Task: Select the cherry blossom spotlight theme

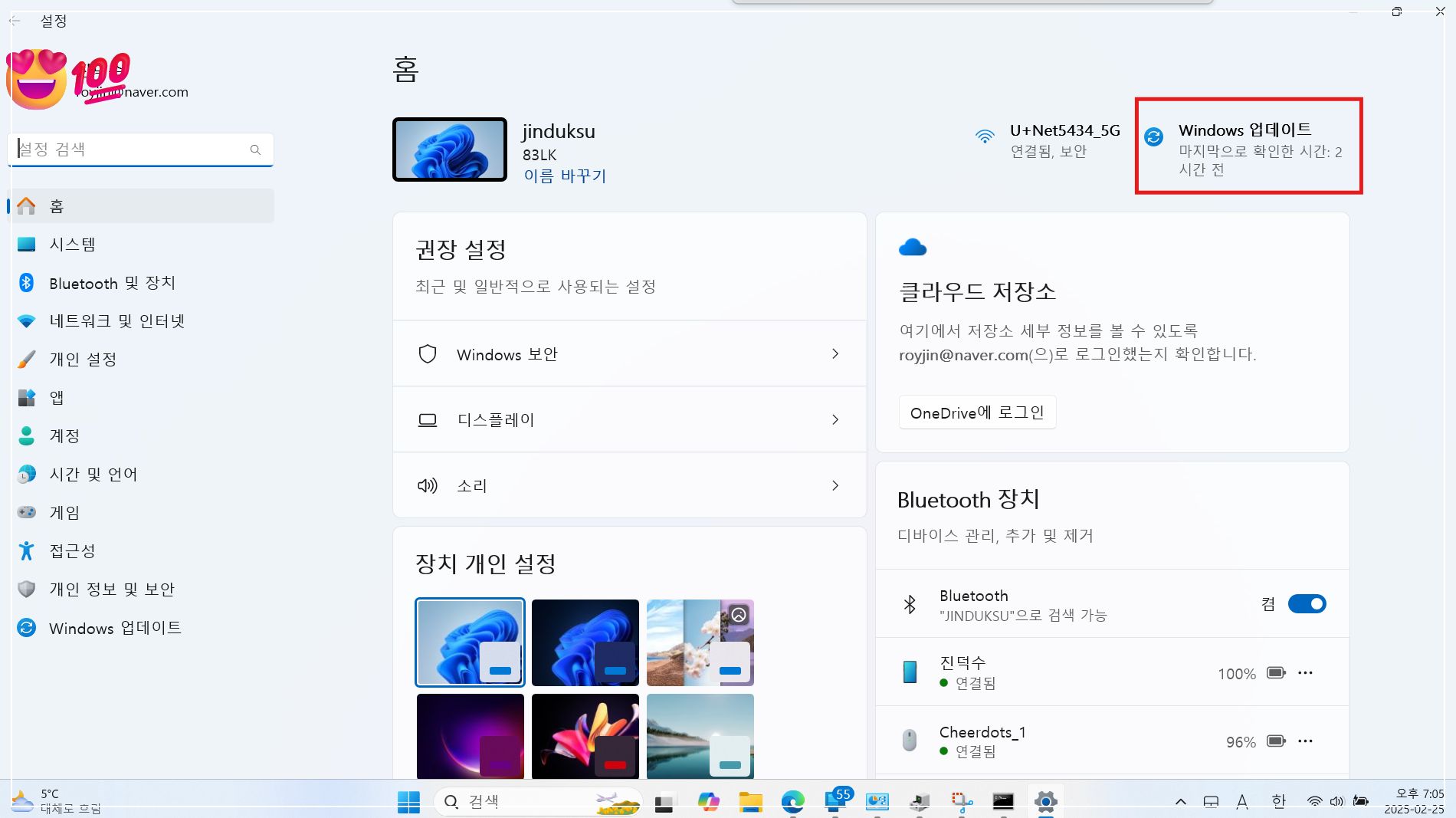Action: 700,642
